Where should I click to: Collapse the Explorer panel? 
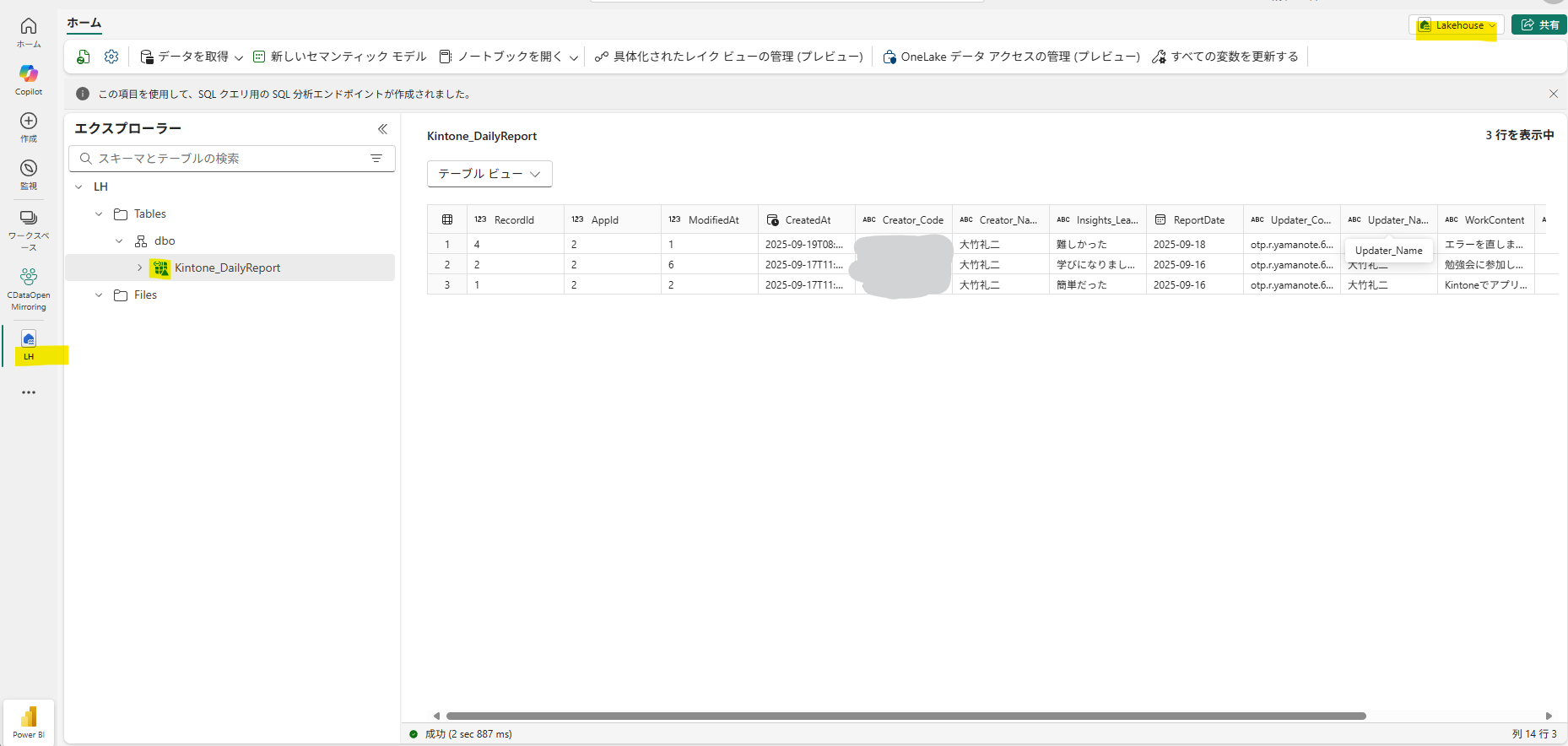click(x=382, y=129)
